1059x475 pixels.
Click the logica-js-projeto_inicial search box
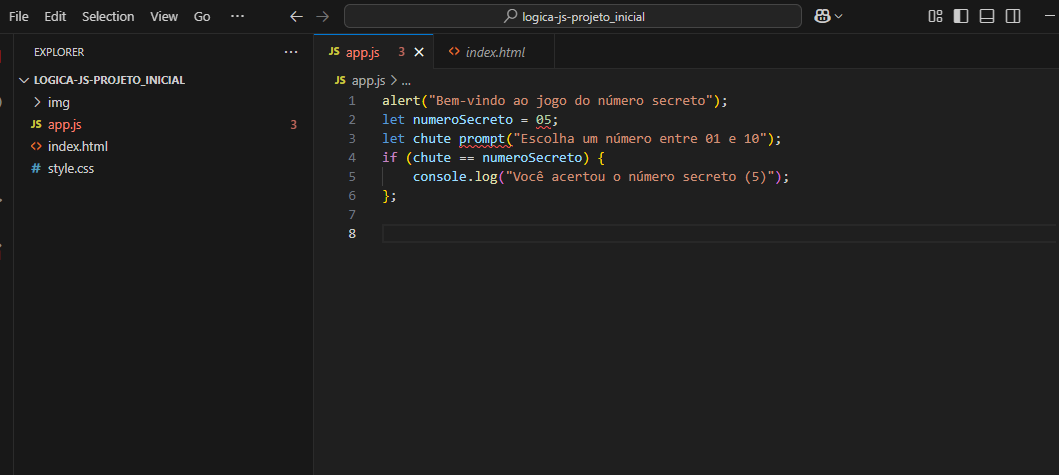[573, 16]
